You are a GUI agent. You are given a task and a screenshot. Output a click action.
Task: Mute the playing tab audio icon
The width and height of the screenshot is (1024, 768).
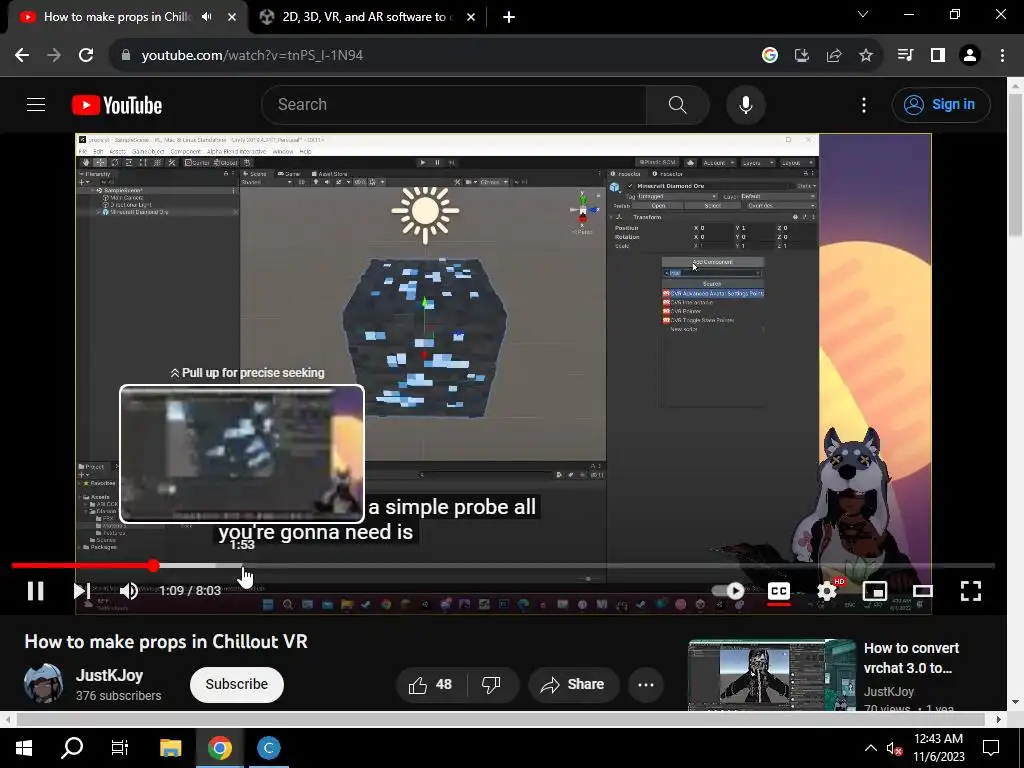[x=206, y=17]
